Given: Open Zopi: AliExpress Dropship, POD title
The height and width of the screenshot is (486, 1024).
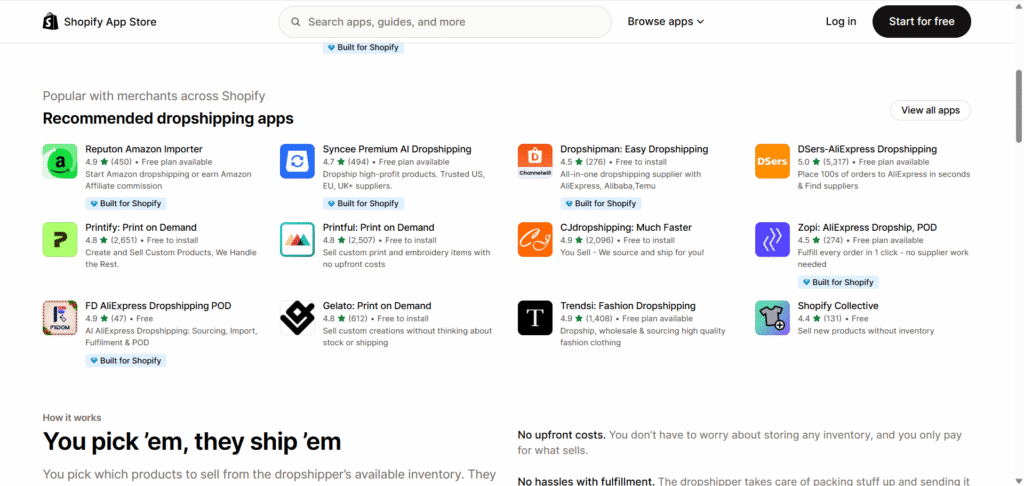Looking at the screenshot, I should (x=867, y=227).
